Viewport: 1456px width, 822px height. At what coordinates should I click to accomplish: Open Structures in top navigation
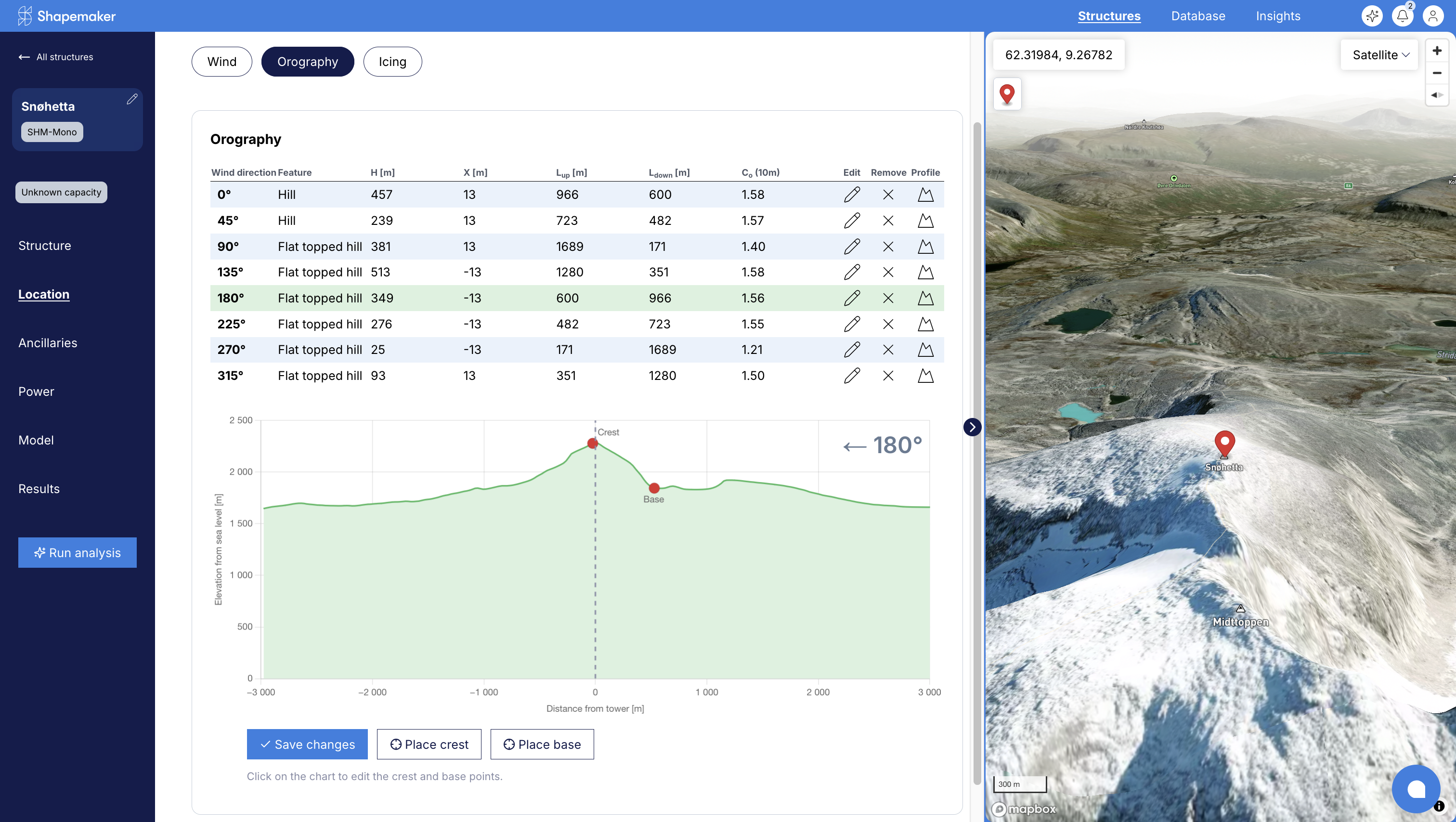coord(1108,16)
